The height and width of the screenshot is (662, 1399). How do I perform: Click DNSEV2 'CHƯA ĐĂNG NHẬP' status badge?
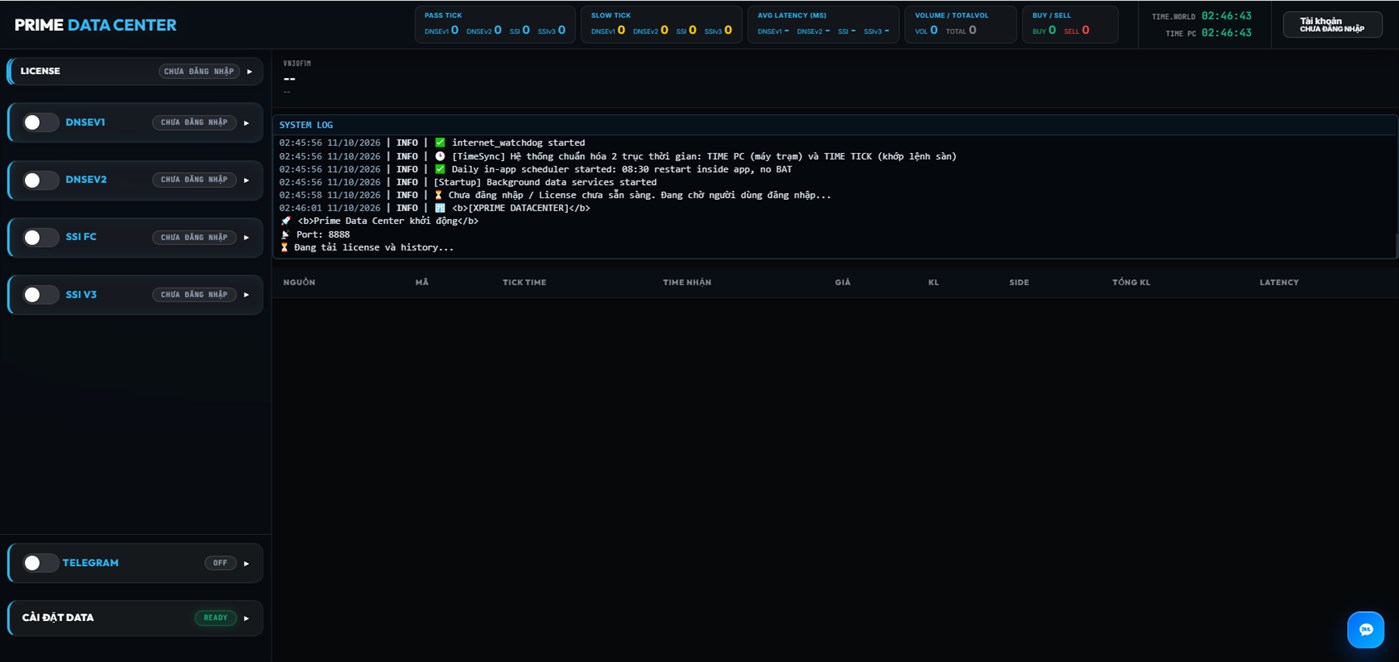(194, 180)
